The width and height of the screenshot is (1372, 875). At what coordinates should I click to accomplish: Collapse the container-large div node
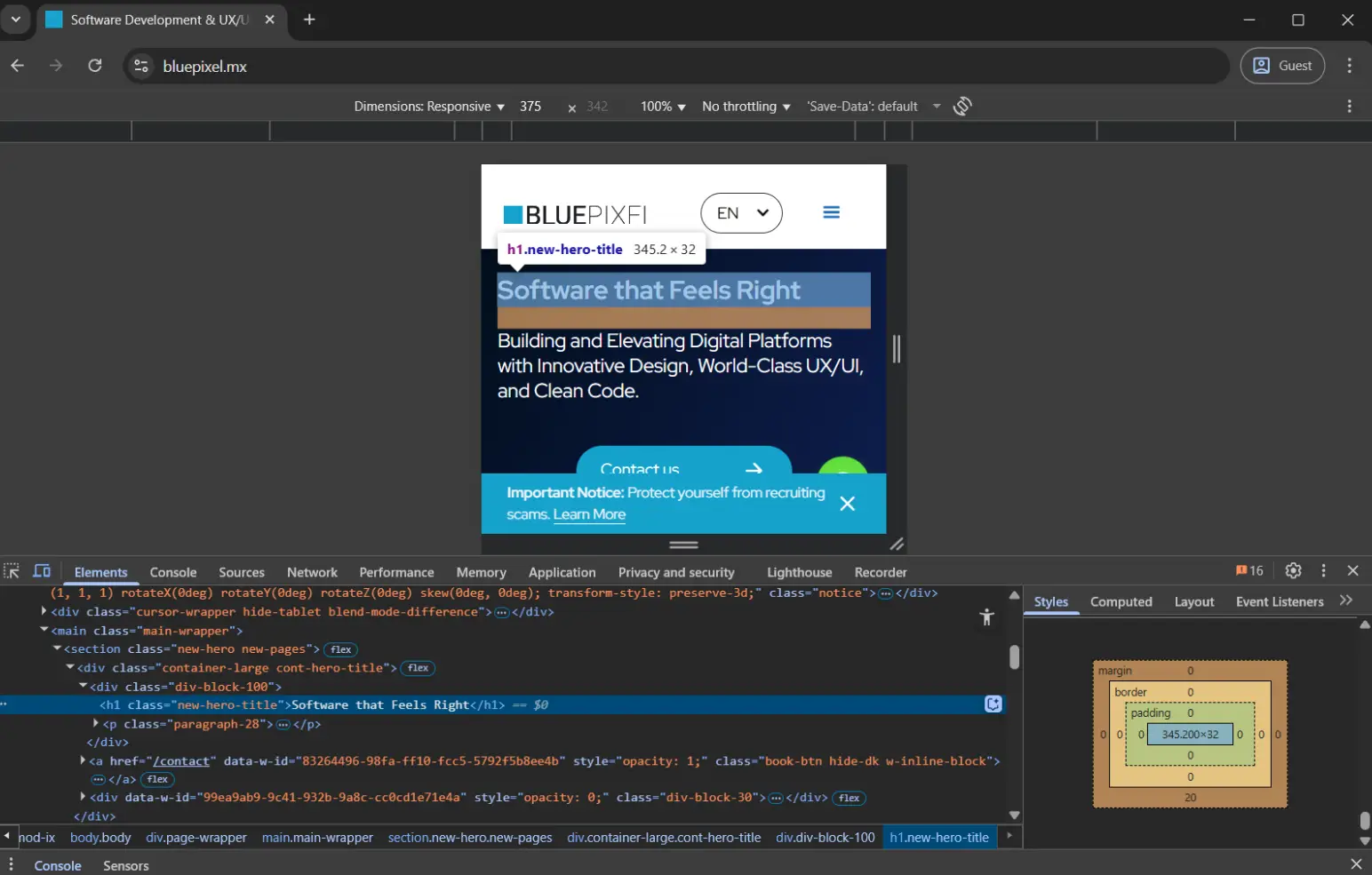click(x=70, y=667)
